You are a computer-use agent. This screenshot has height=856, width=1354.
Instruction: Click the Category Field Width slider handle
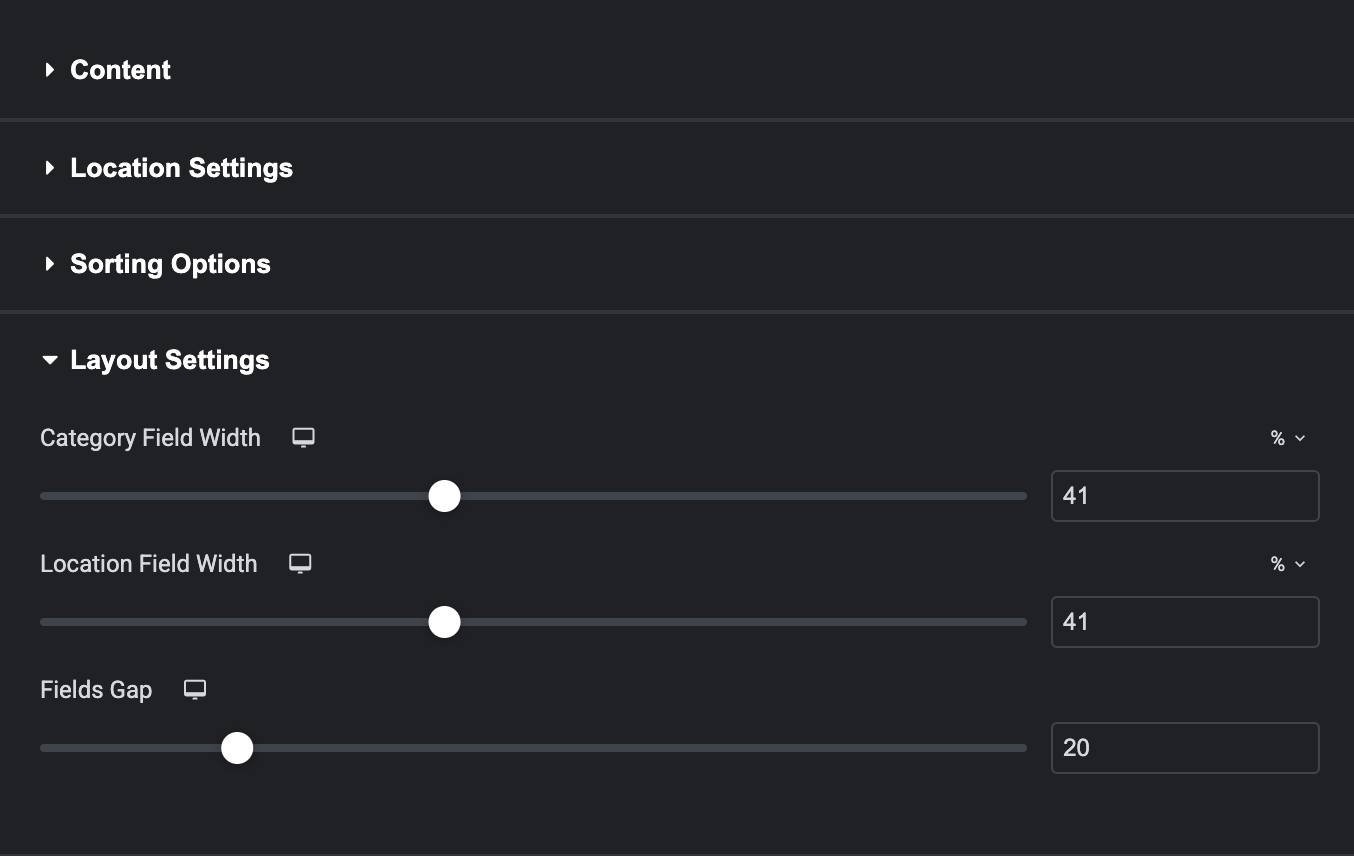444,496
